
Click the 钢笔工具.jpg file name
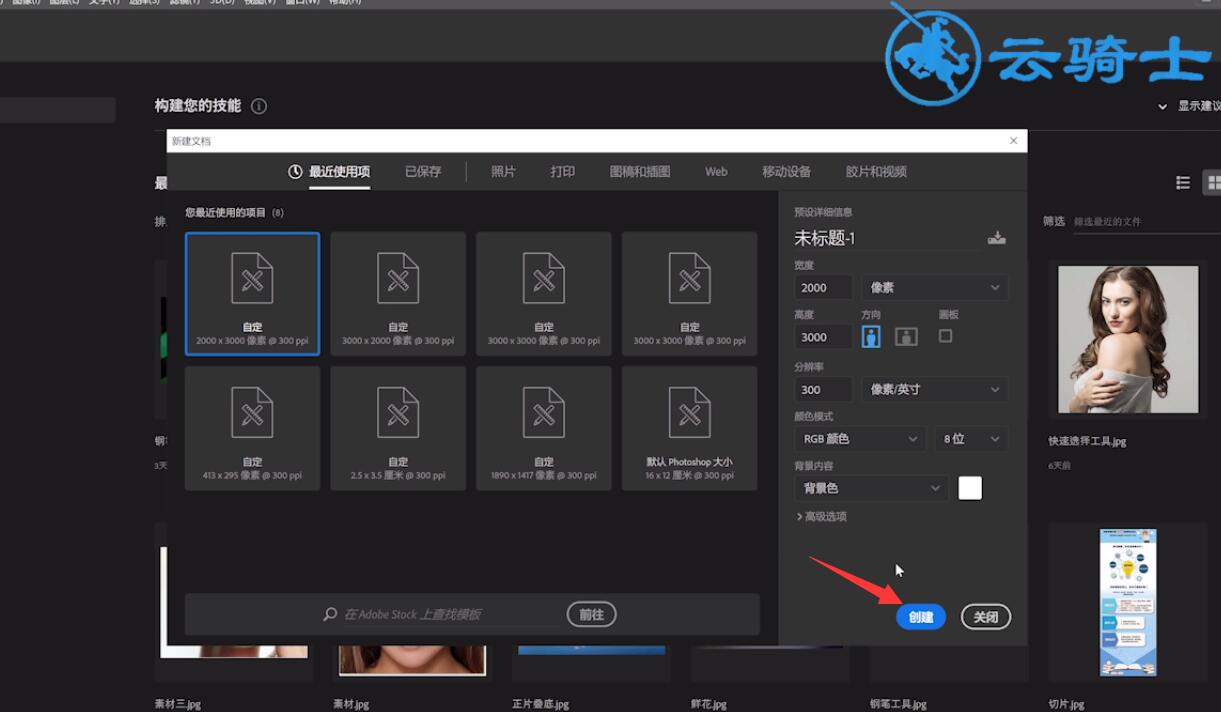pyautogui.click(x=898, y=704)
